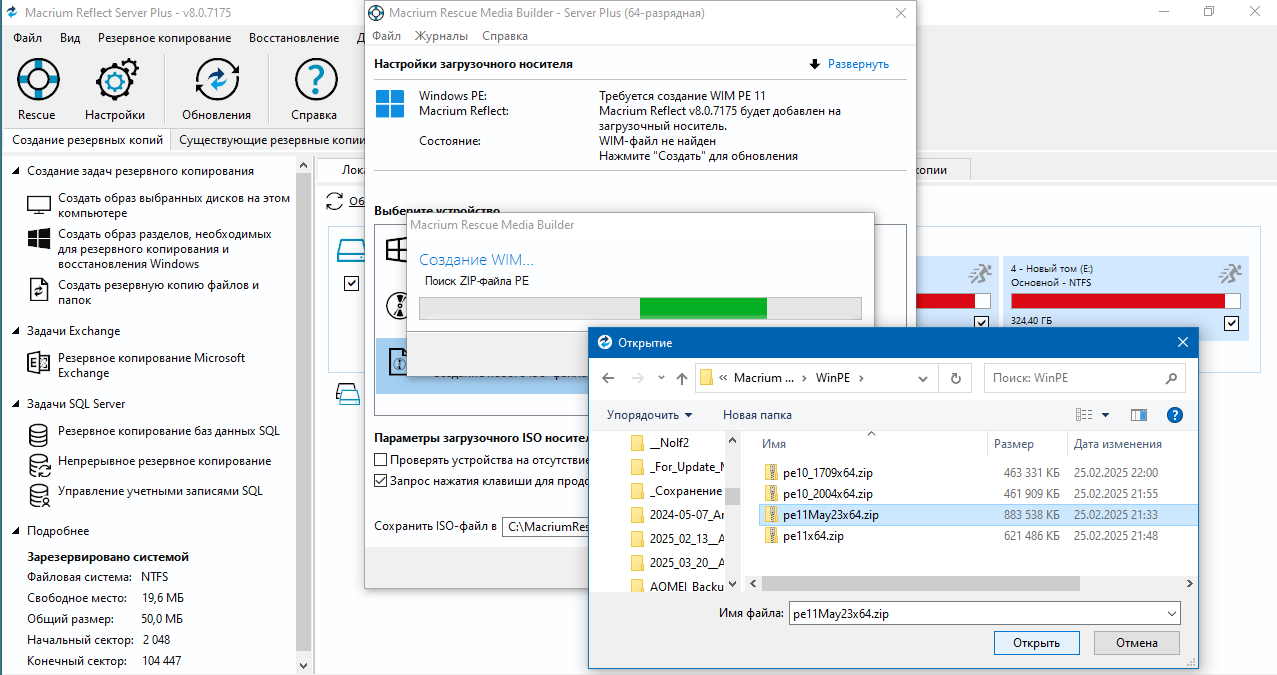The image size is (1277, 675).
Task: Click the Windows 11 logo in Rescue Media Builder settings
Action: (389, 103)
